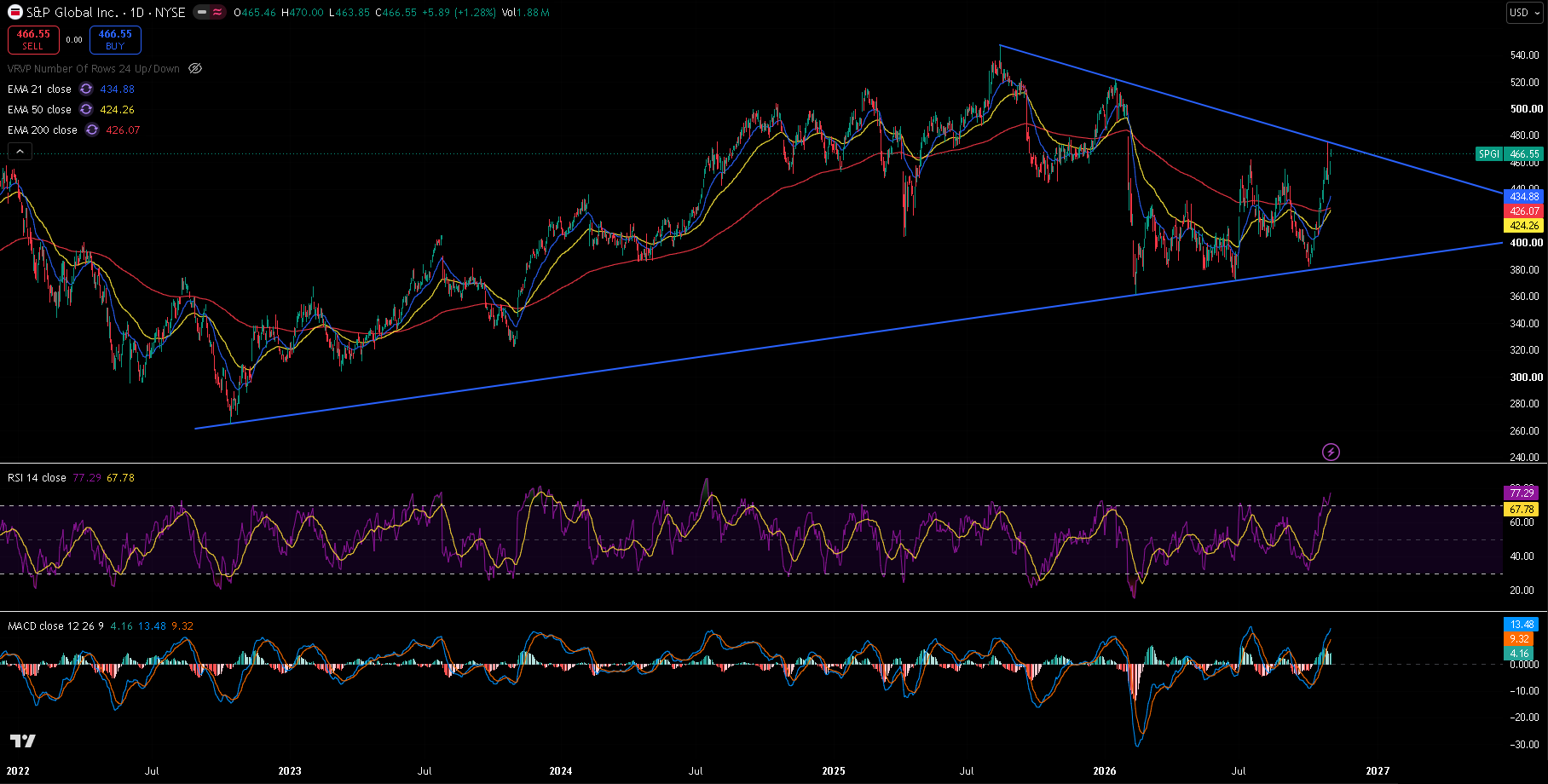Click the 0.00 spread value
1548x784 pixels.
74,40
